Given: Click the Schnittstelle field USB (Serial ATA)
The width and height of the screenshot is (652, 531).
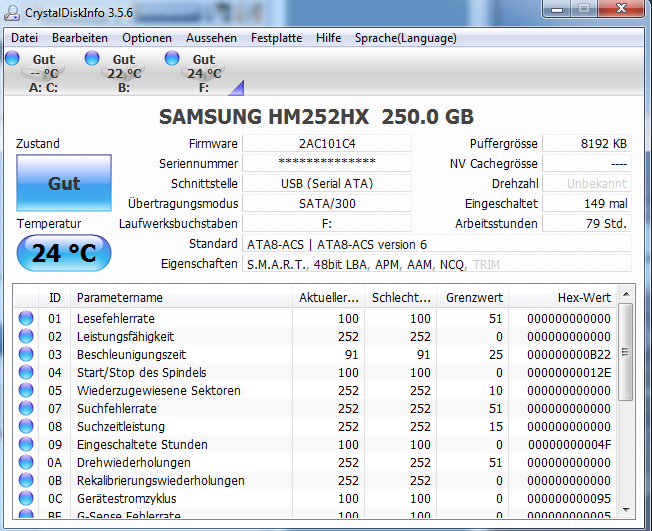Looking at the screenshot, I should [327, 183].
